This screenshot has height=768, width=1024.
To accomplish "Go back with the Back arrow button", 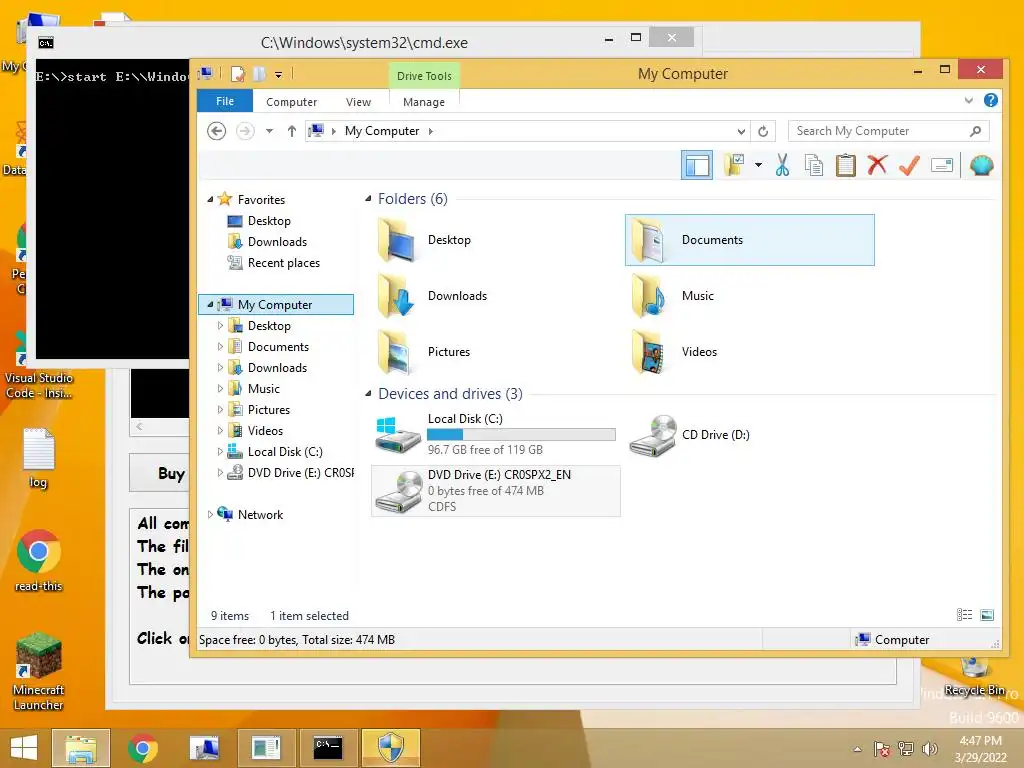I will pyautogui.click(x=217, y=131).
